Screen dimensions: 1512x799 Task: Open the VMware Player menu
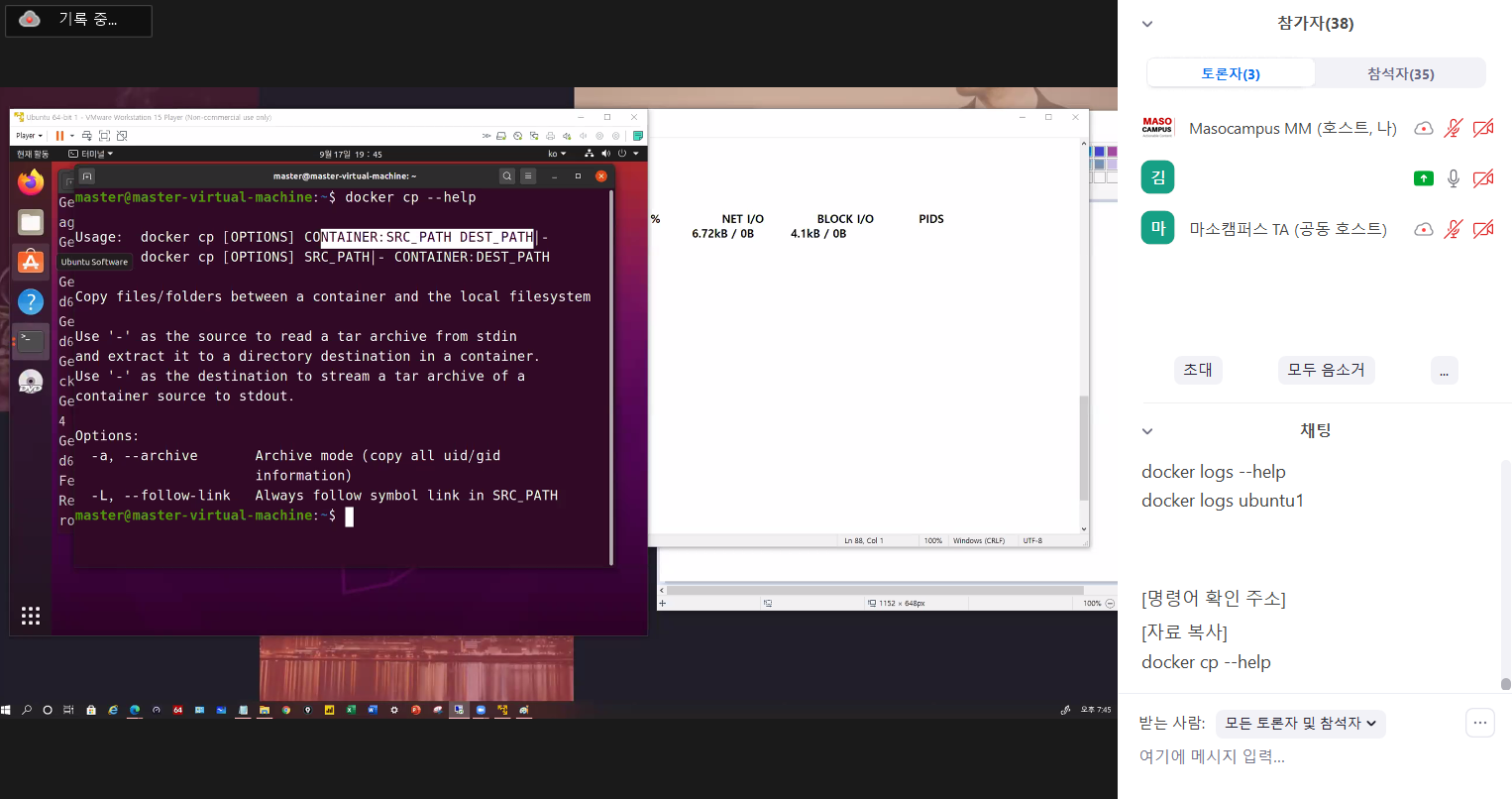[28, 136]
